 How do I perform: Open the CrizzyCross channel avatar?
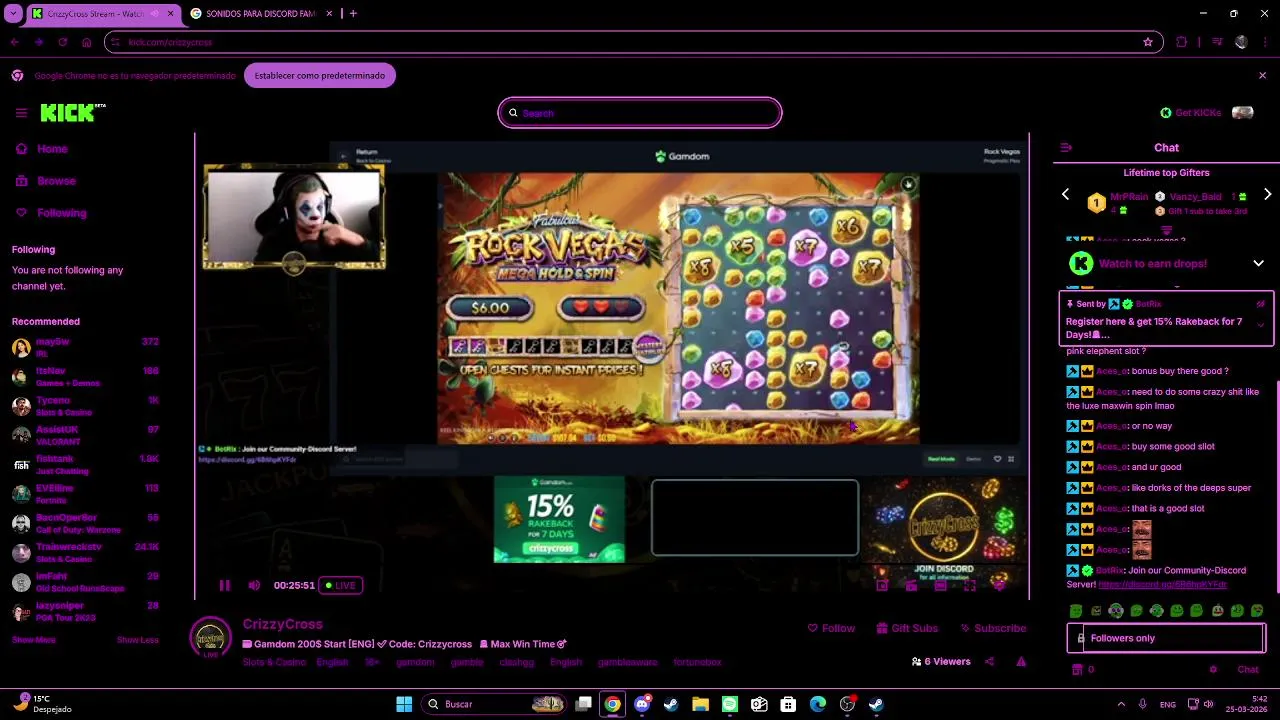(x=210, y=637)
